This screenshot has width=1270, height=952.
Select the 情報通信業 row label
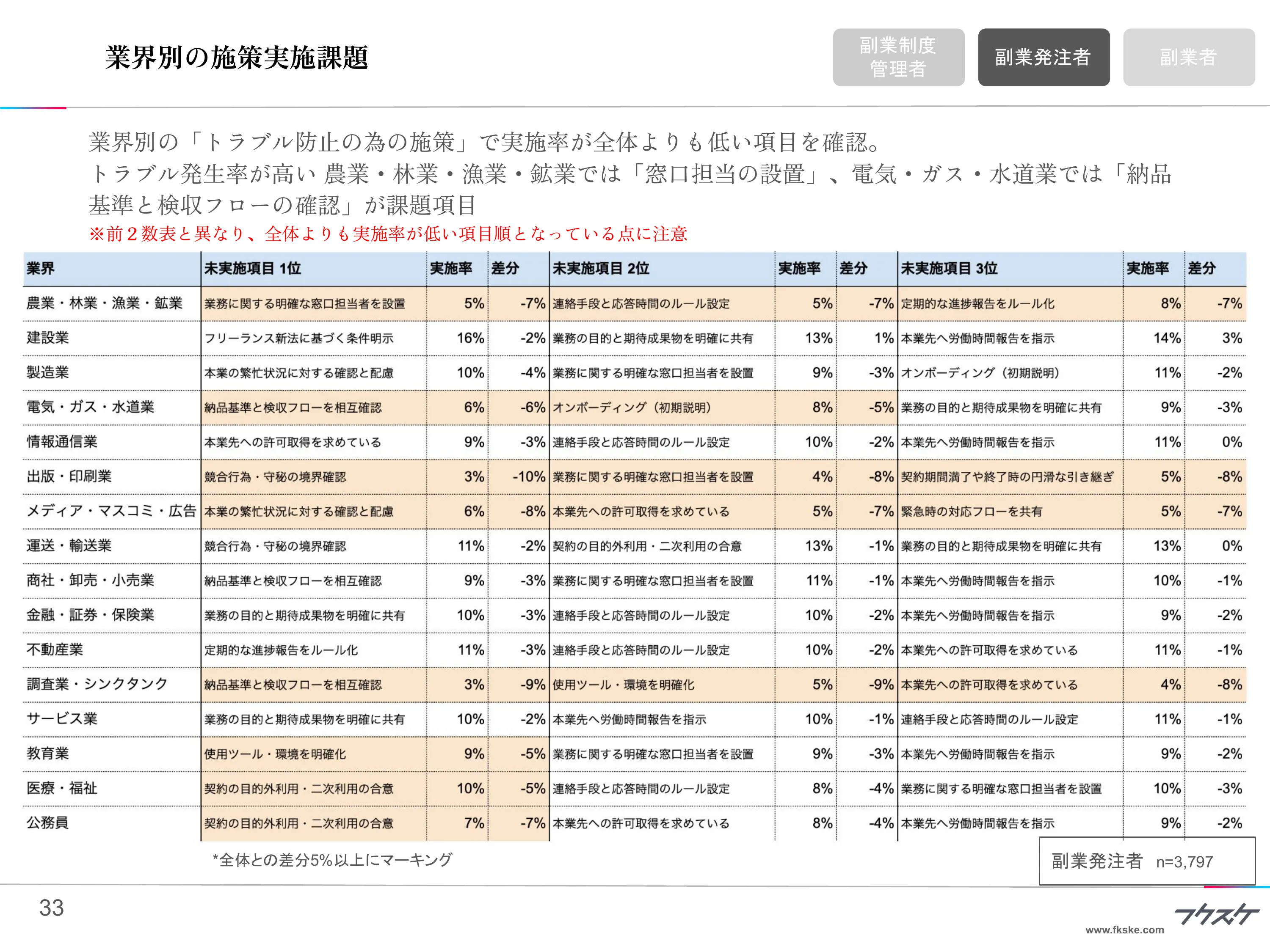click(x=62, y=442)
